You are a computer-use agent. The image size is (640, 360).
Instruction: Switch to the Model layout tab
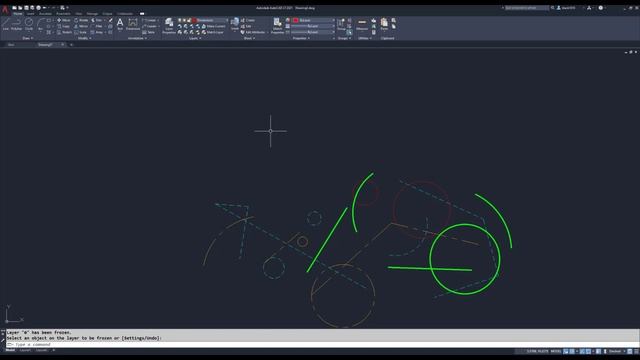pos(10,350)
